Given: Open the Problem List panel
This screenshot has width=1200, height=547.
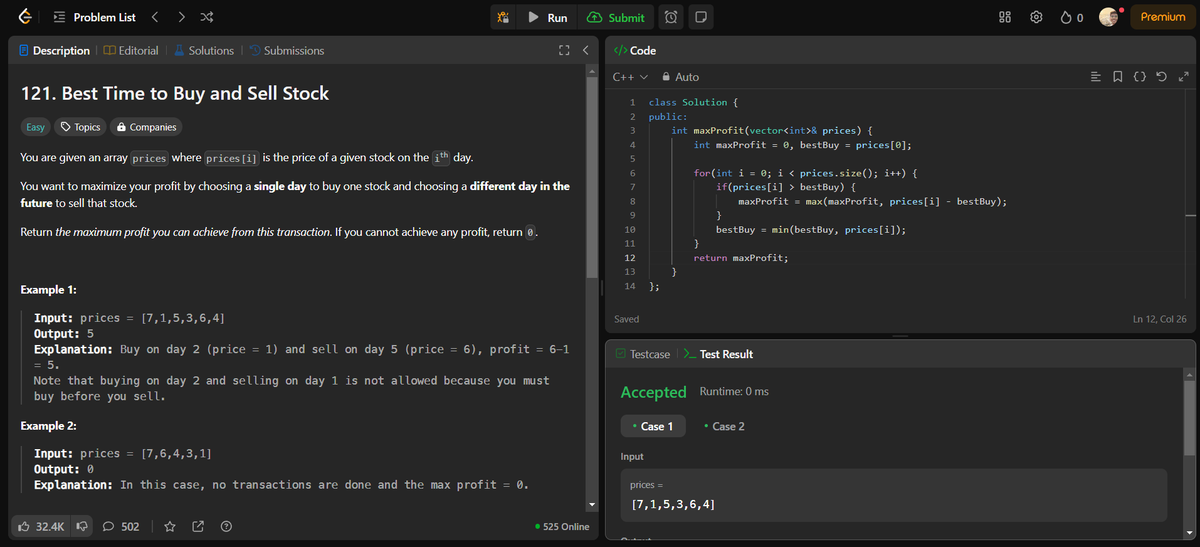Looking at the screenshot, I should click(x=94, y=17).
